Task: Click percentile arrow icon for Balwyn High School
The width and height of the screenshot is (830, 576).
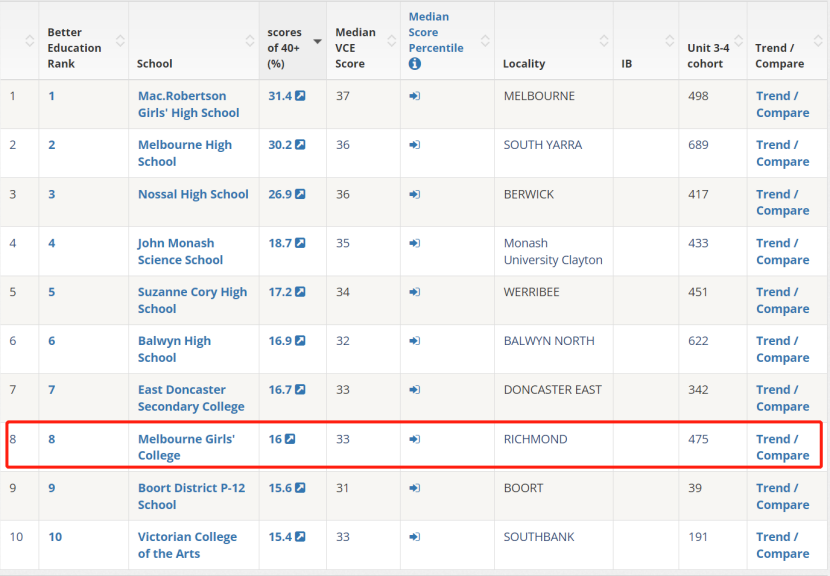Action: coord(414,340)
